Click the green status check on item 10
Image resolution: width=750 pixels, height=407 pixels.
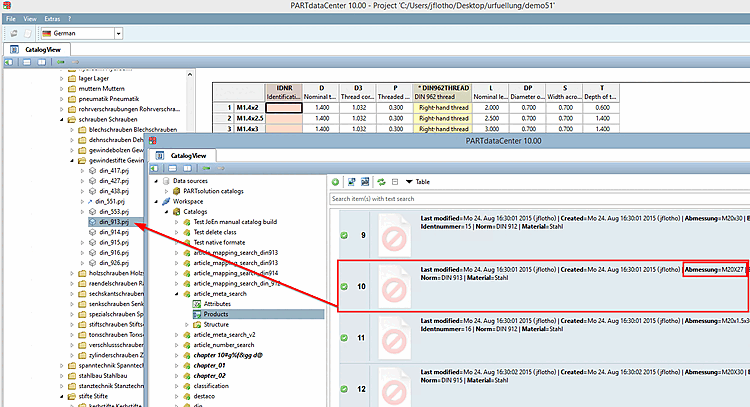(x=344, y=287)
